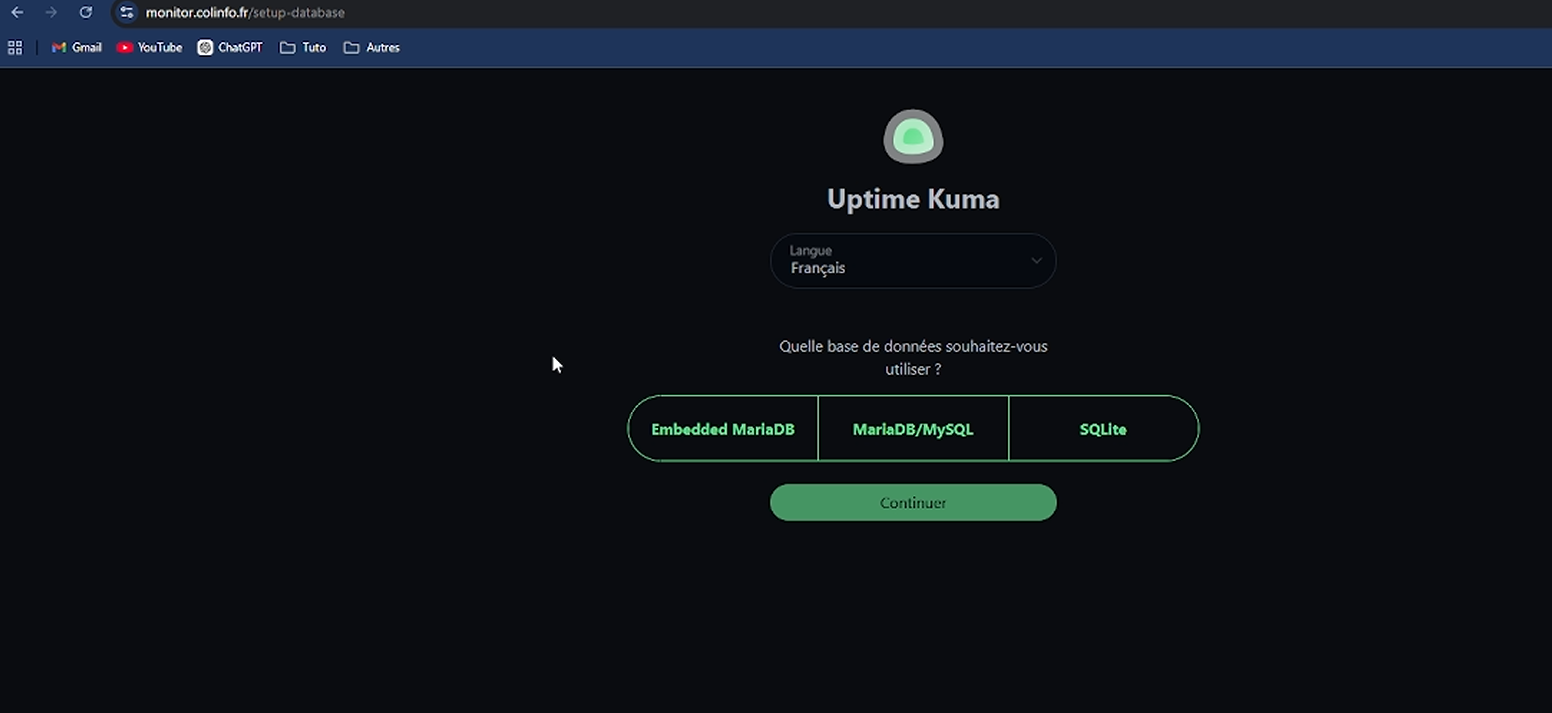Click the chevron arrow in language selector

tap(1036, 261)
